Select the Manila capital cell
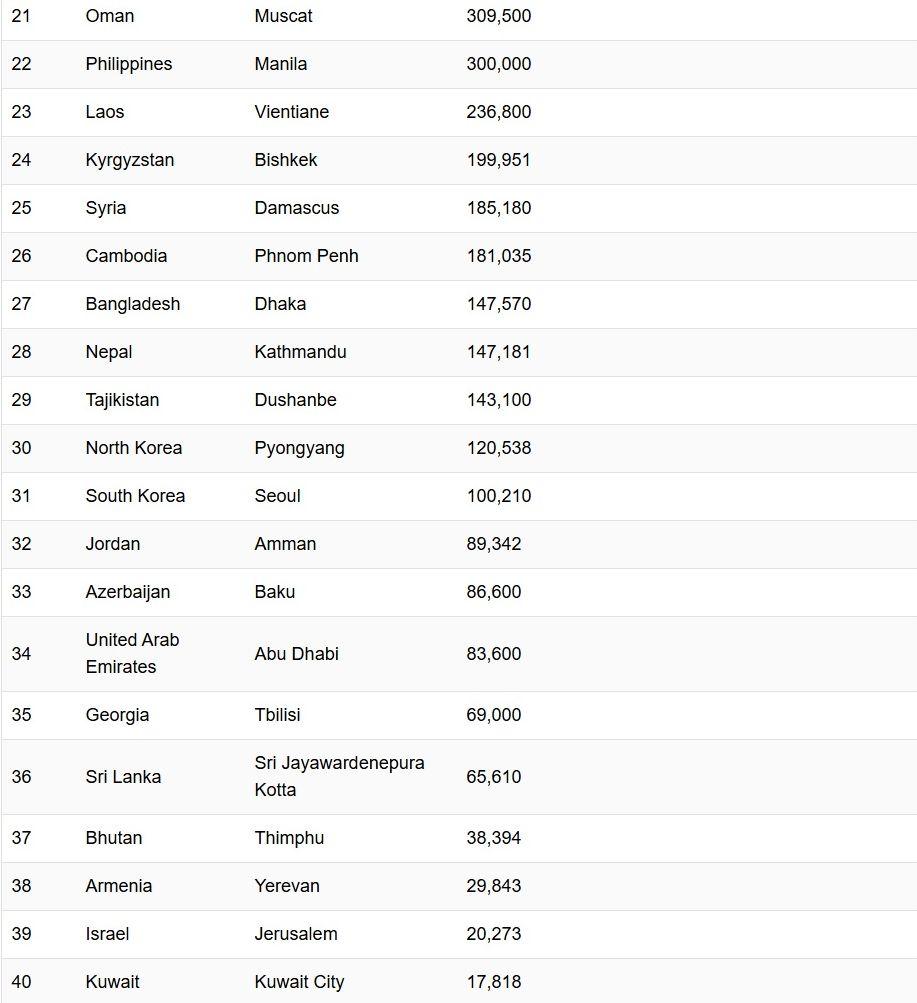Screen dimensions: 917x1003 pyautogui.click(x=281, y=64)
